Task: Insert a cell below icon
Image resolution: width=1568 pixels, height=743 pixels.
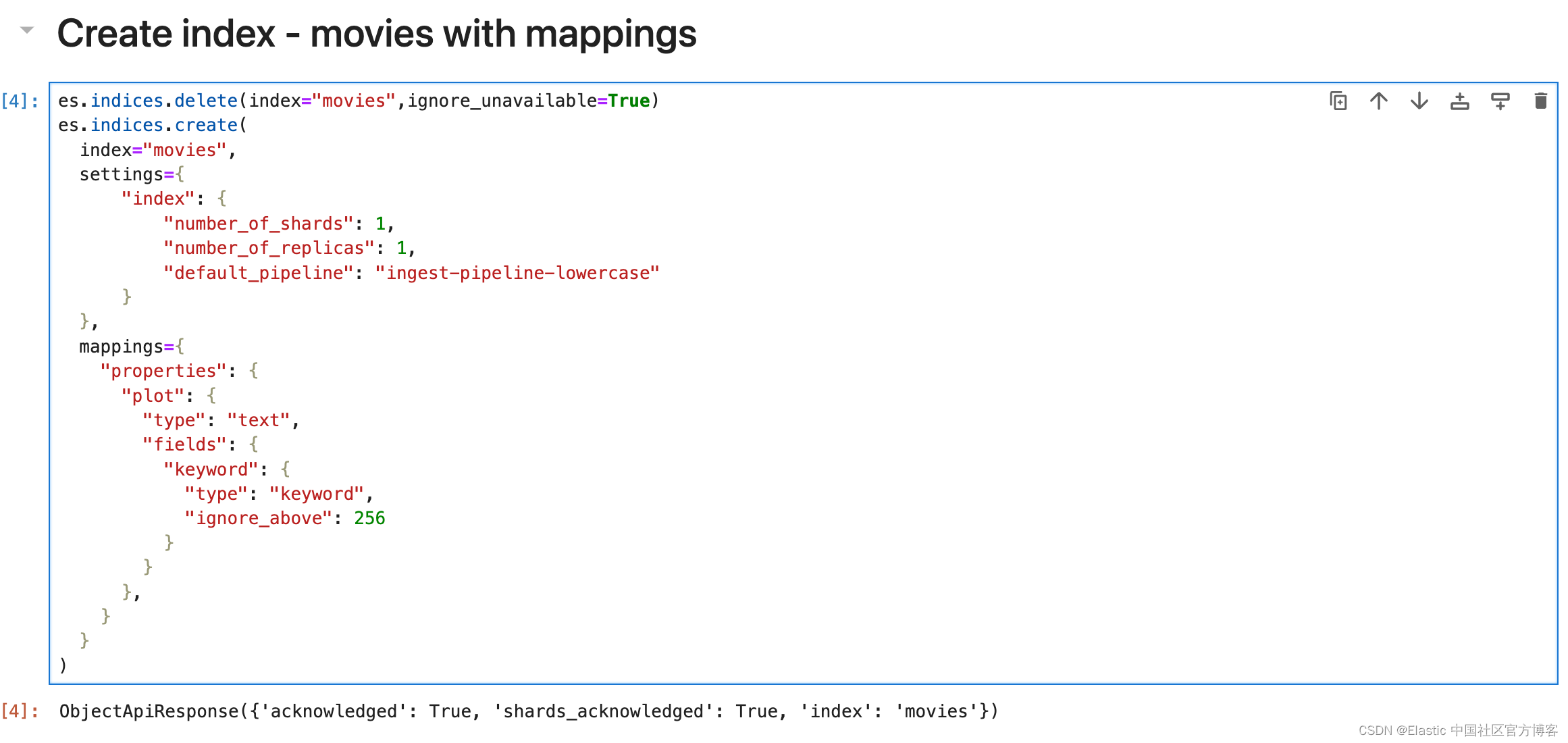Action: pyautogui.click(x=1500, y=101)
